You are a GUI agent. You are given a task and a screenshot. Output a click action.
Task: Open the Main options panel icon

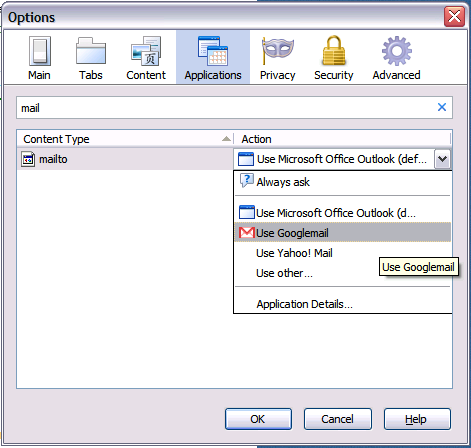point(39,51)
